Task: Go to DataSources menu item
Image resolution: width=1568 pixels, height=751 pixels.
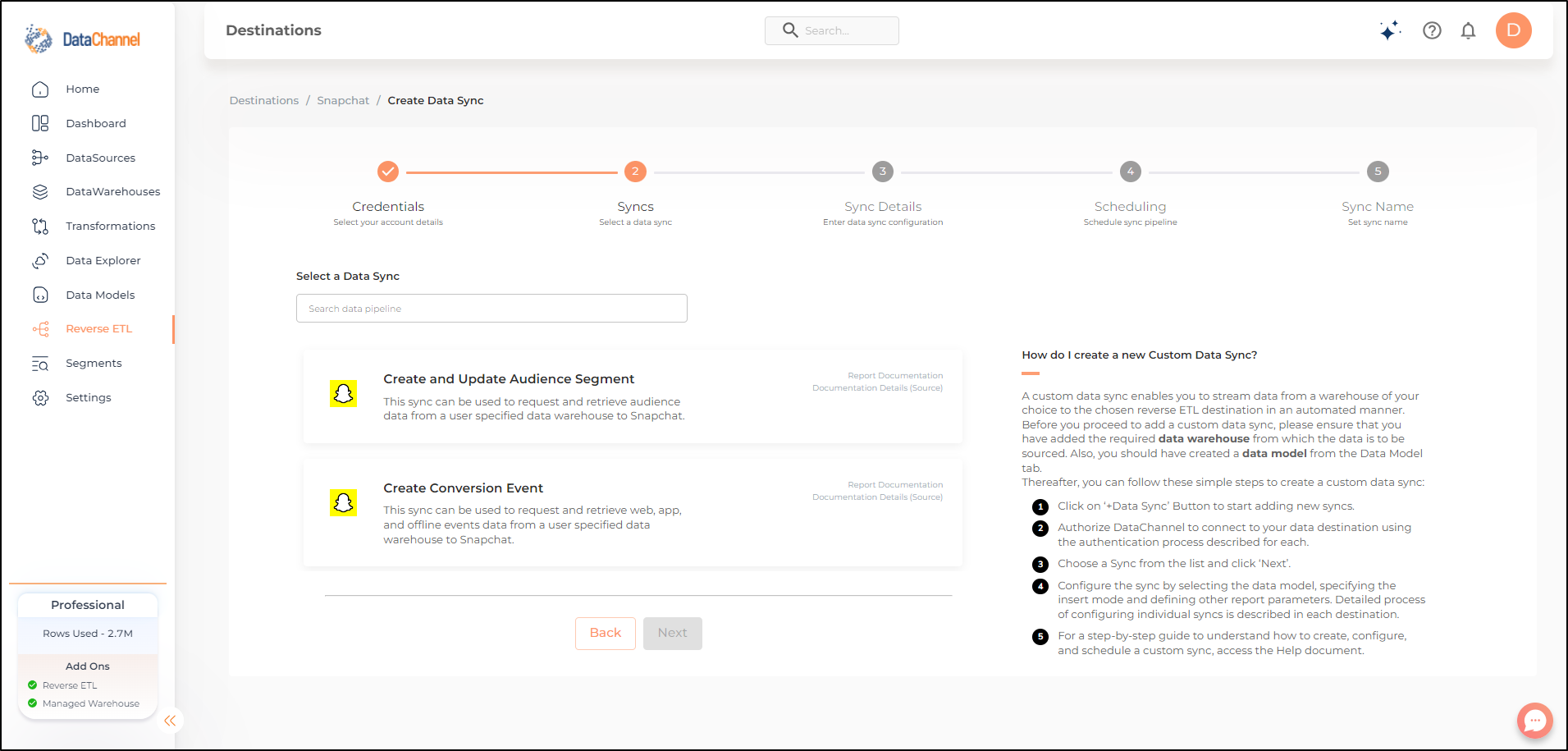Action: click(101, 158)
